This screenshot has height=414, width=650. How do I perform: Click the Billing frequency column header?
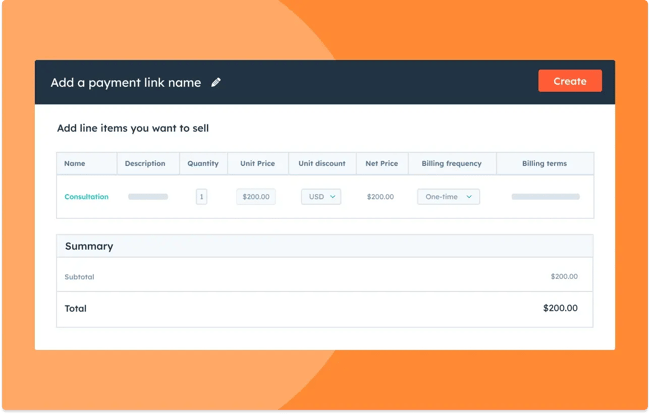click(452, 164)
